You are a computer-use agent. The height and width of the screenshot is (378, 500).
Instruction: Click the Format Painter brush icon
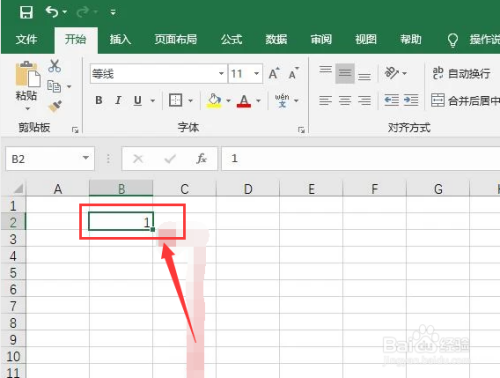point(55,106)
